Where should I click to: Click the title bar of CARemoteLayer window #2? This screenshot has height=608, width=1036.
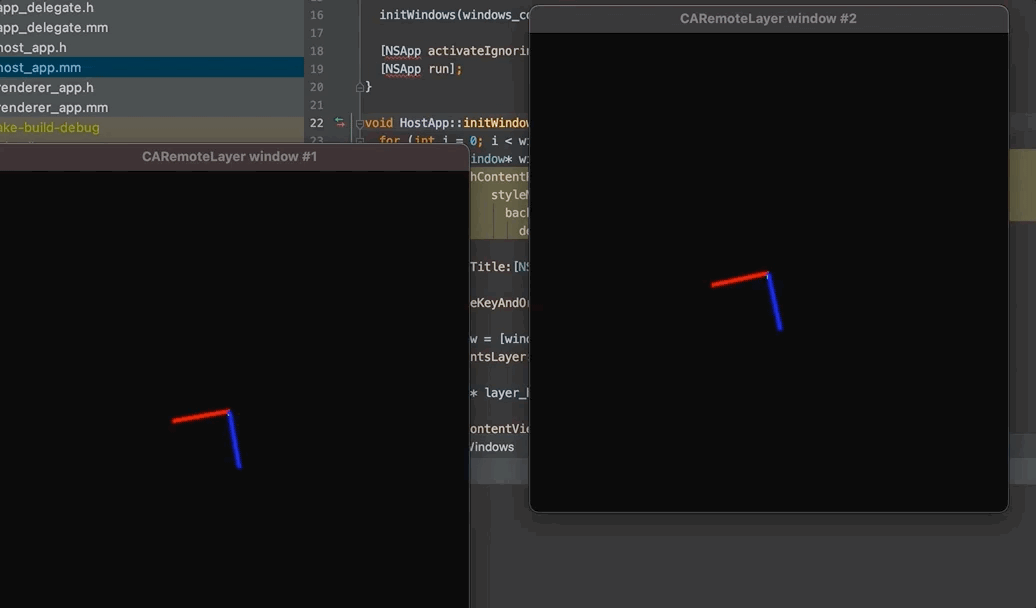(x=768, y=19)
